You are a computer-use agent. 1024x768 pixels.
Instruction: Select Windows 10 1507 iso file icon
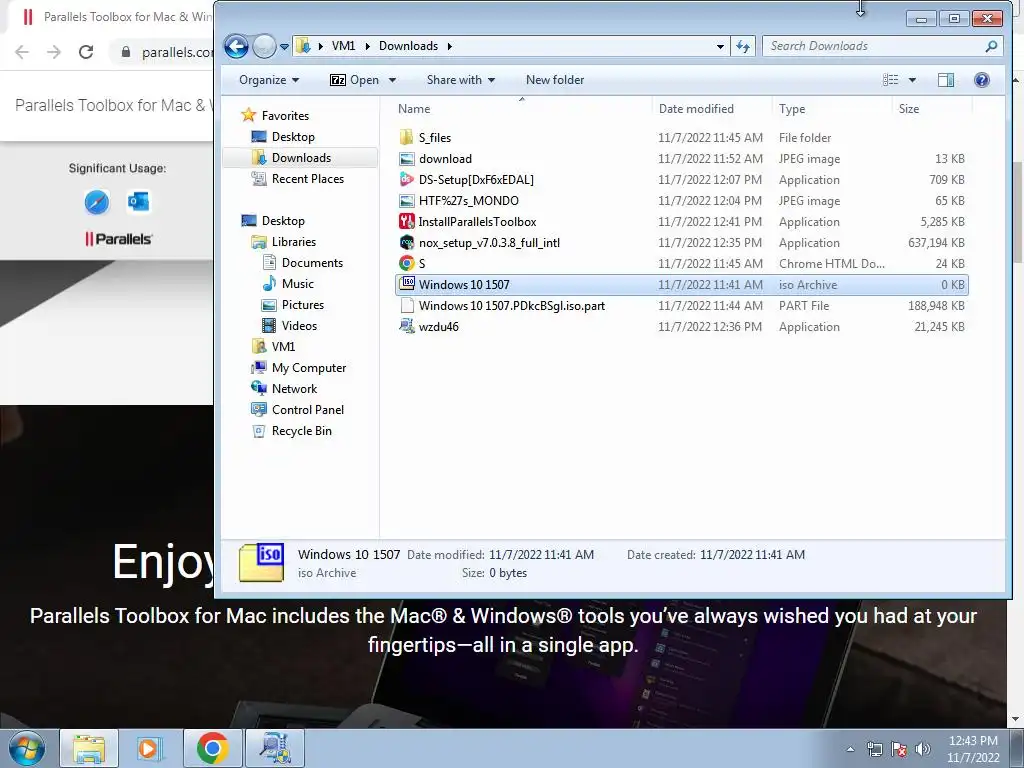coord(406,284)
